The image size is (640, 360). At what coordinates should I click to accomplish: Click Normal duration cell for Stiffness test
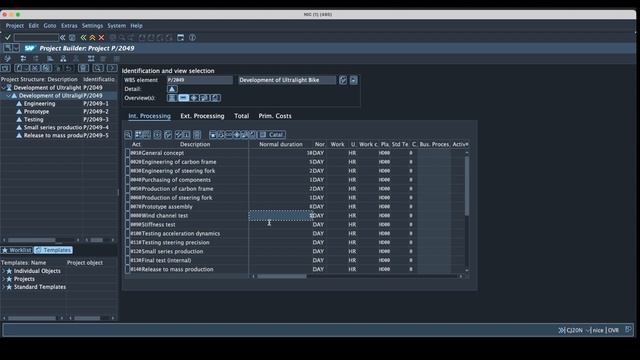point(281,225)
